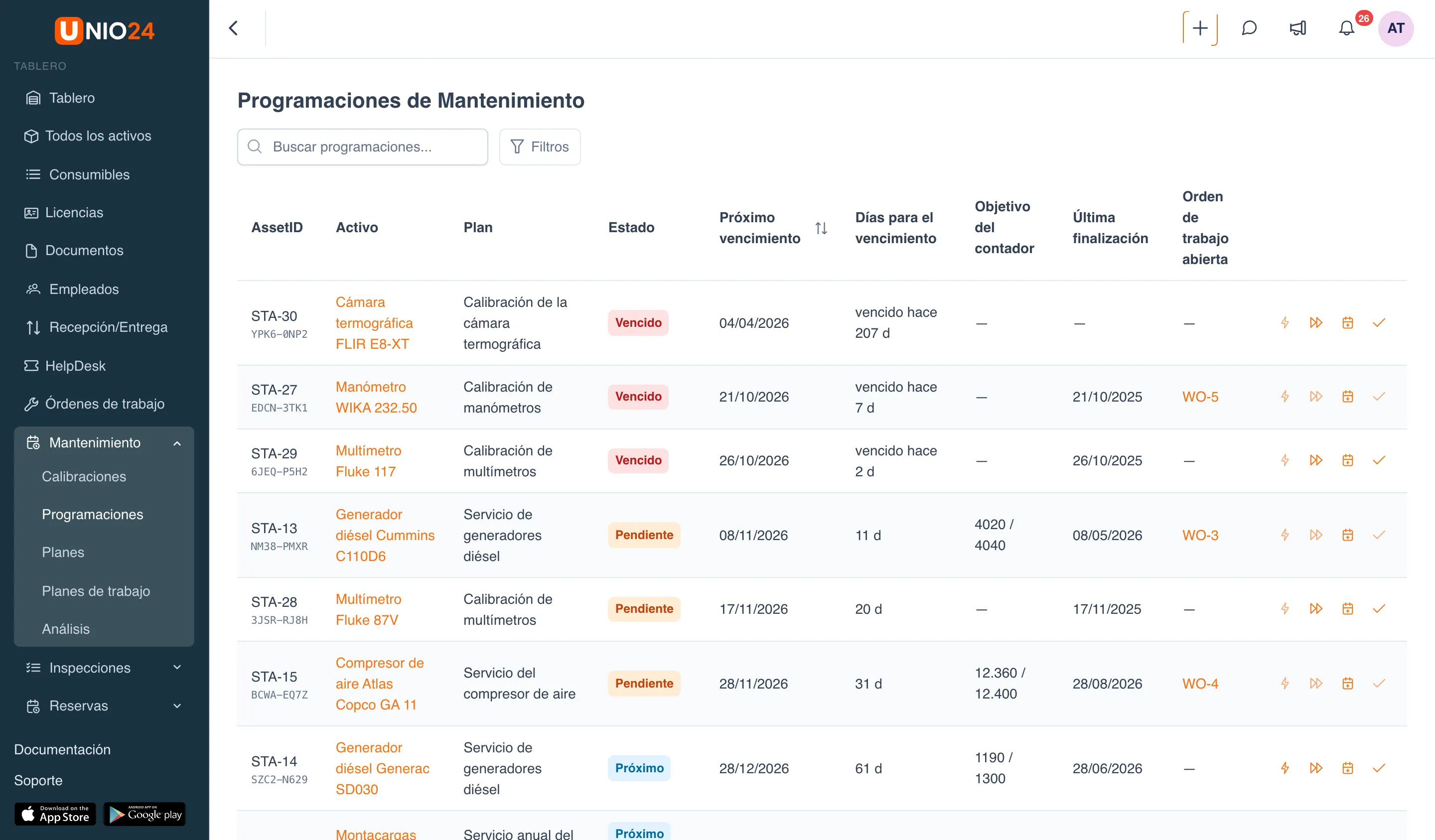Viewport: 1435px width, 840px height.
Task: Click the calendar icon in STA-13 row
Action: 1347,535
